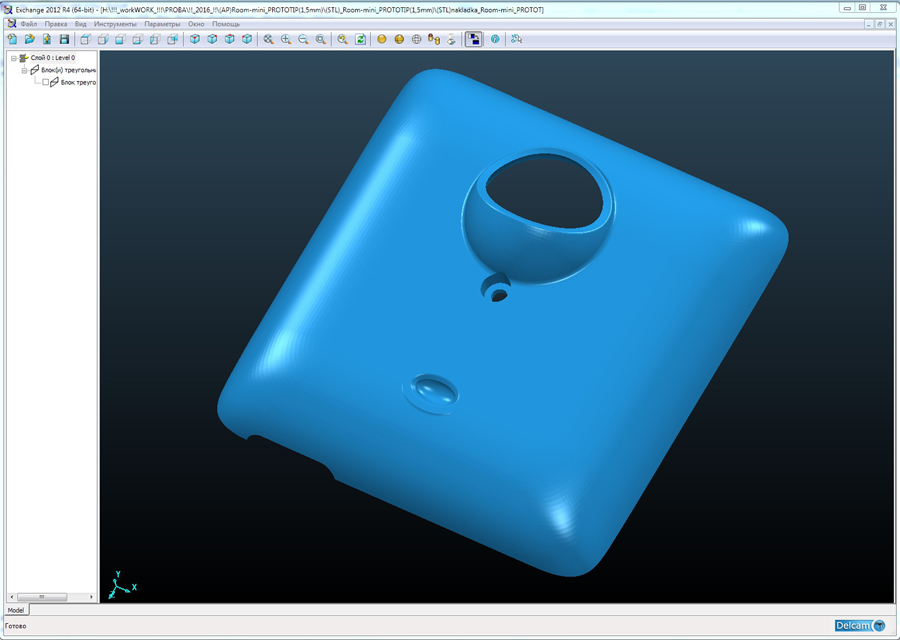The width and height of the screenshot is (900, 640).
Task: Tick the Блок треуго checkbox
Action: tap(45, 83)
